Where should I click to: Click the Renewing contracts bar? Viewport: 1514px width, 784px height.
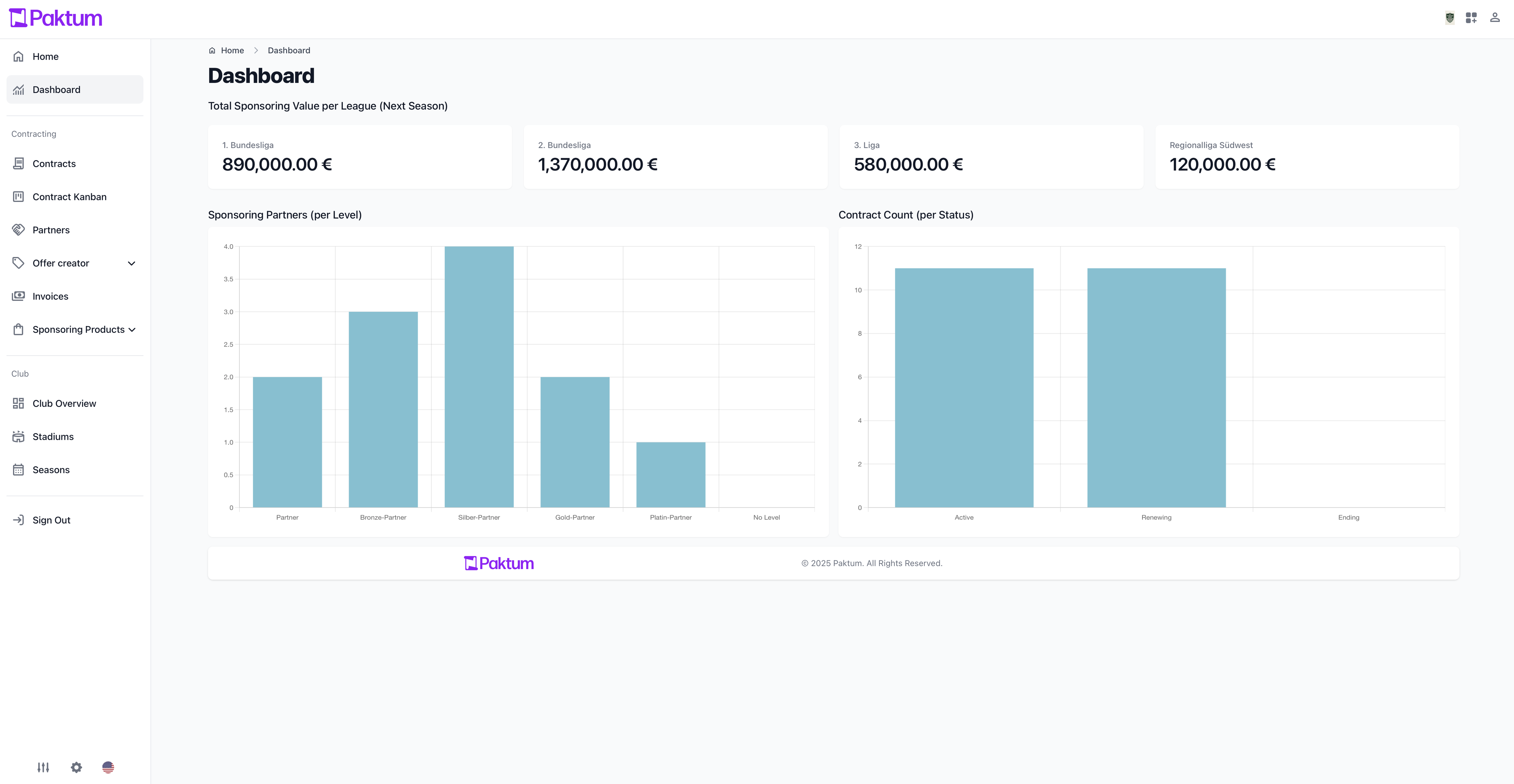click(x=1157, y=388)
